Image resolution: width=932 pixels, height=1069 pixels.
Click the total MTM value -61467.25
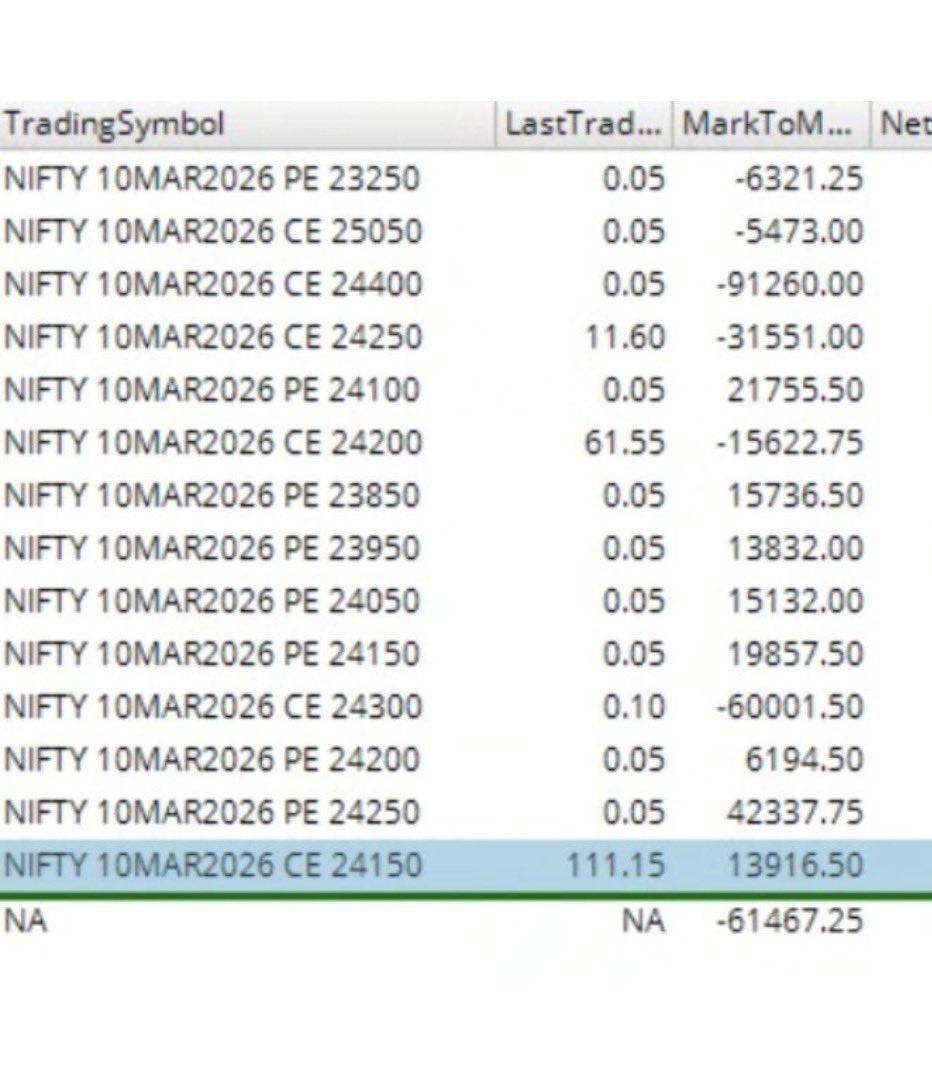point(790,922)
